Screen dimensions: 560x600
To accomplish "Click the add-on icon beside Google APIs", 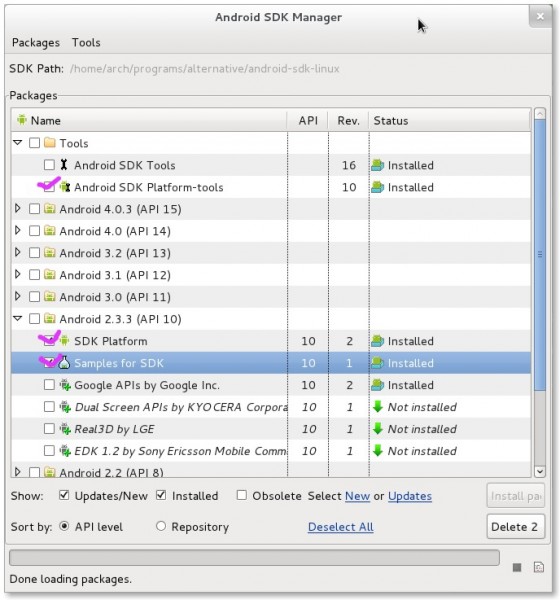I will point(65,385).
